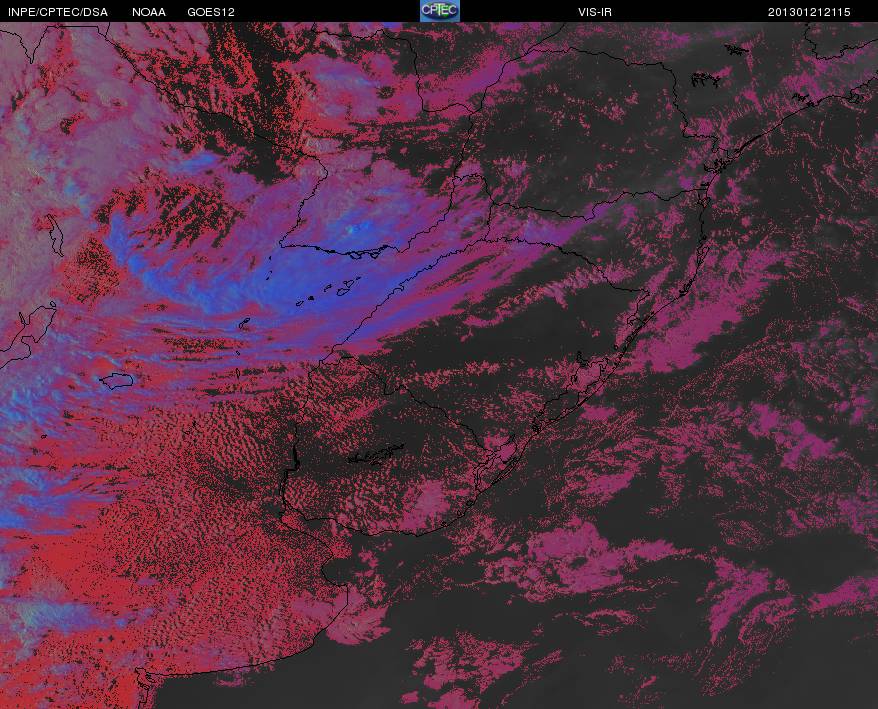Select the INPE/CPTEC/DSA header text

(x=58, y=12)
